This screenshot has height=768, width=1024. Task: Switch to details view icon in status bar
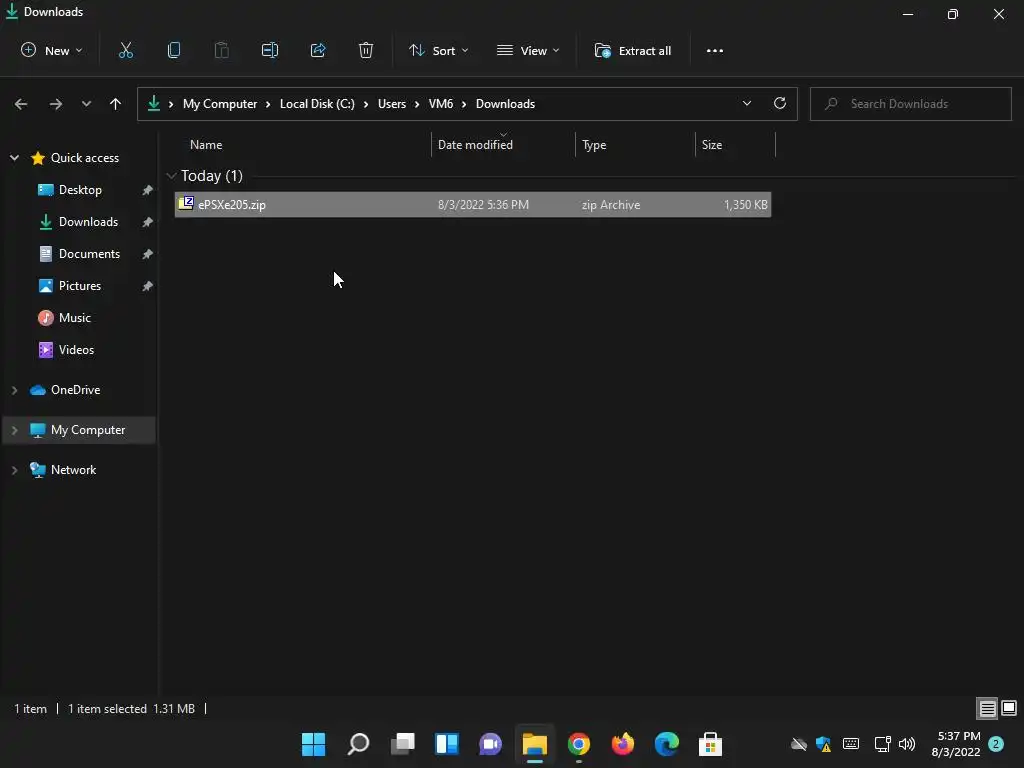(x=987, y=708)
